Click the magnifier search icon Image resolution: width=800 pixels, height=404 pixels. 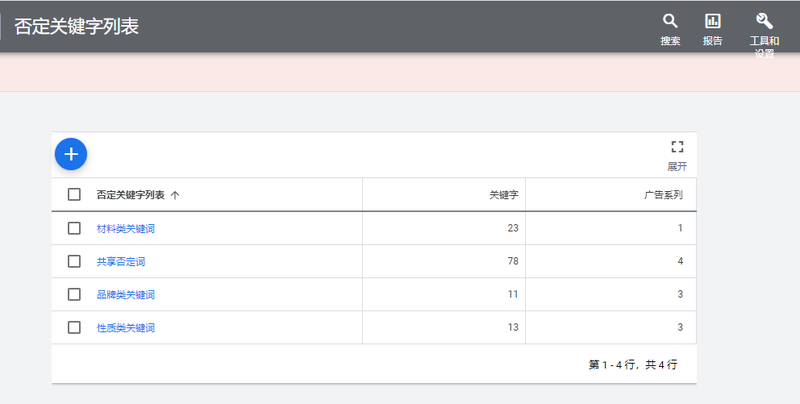point(670,21)
